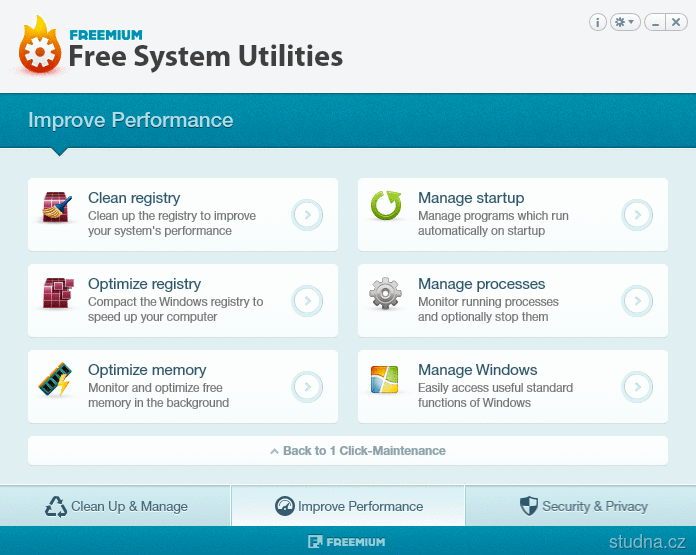Open info via the 'i' icon

pyautogui.click(x=597, y=22)
